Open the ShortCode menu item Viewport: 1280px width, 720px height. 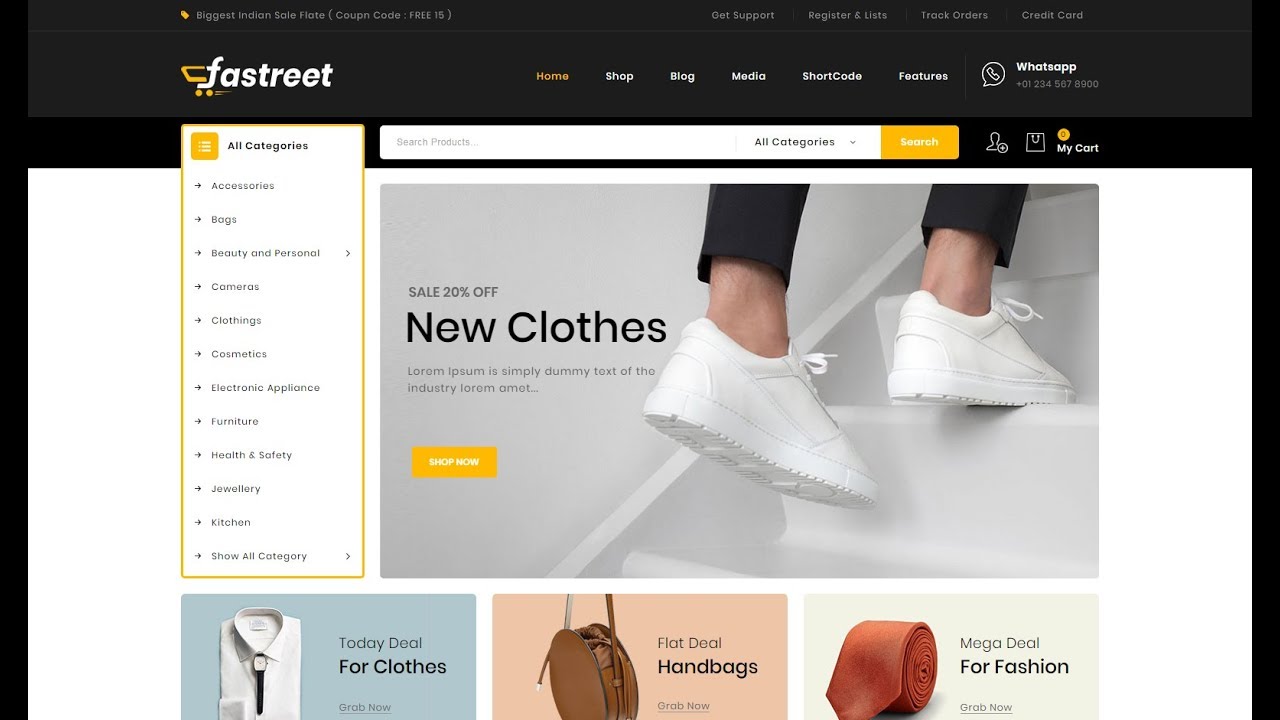[x=832, y=76]
